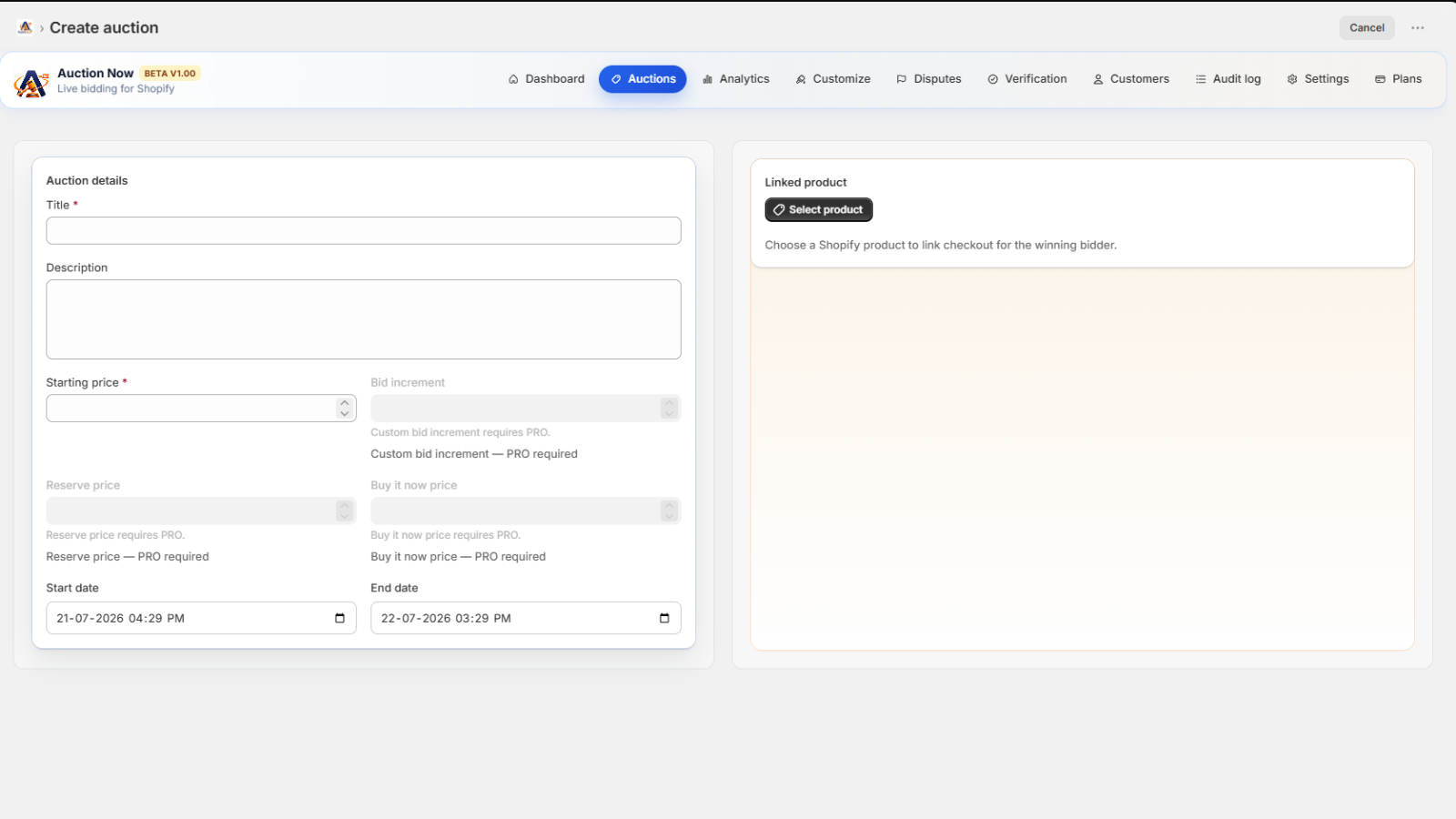This screenshot has height=819, width=1456.
Task: Open the End date calendar picker icon
Action: click(x=664, y=618)
